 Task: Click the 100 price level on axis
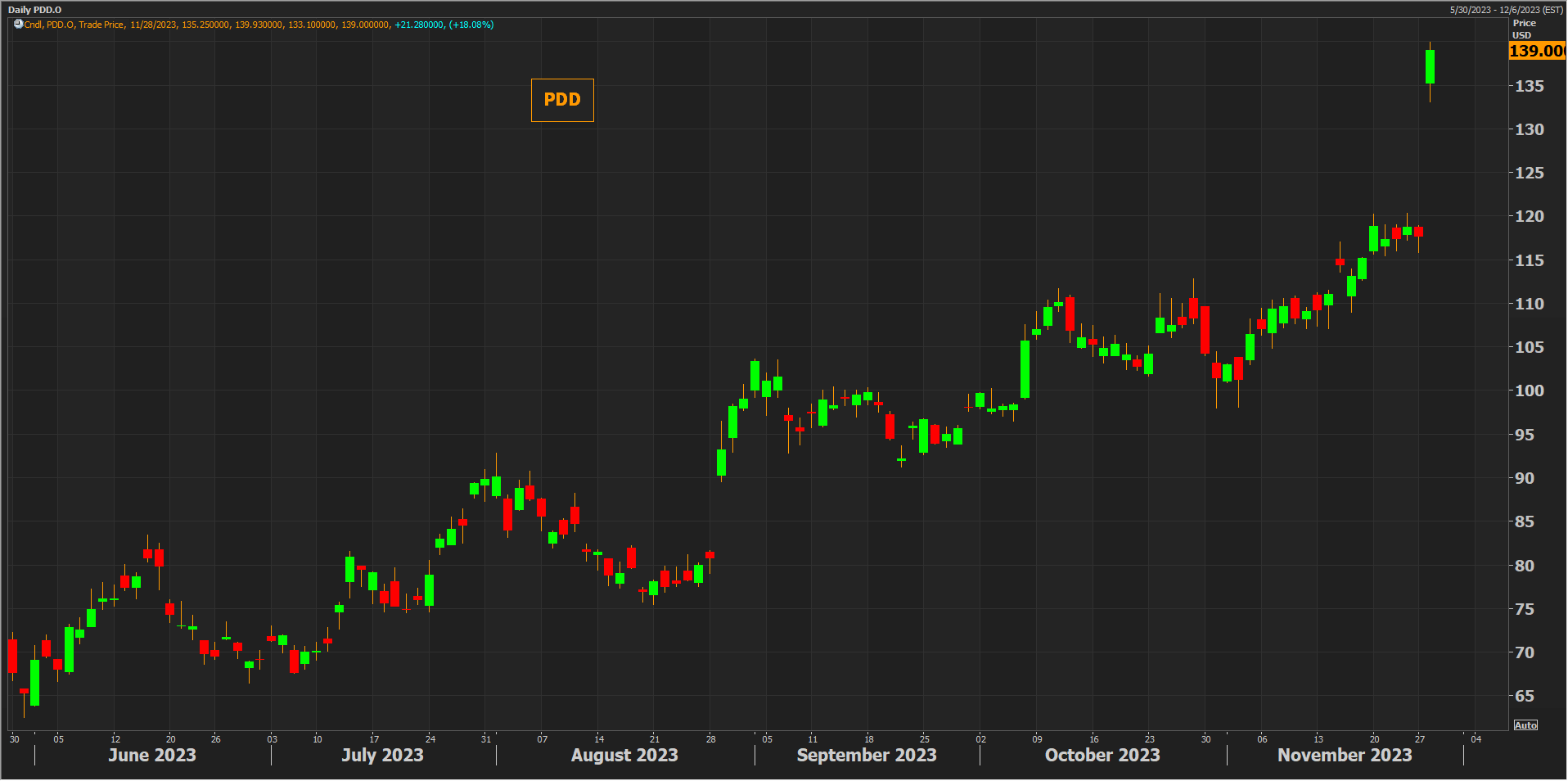tap(1529, 390)
